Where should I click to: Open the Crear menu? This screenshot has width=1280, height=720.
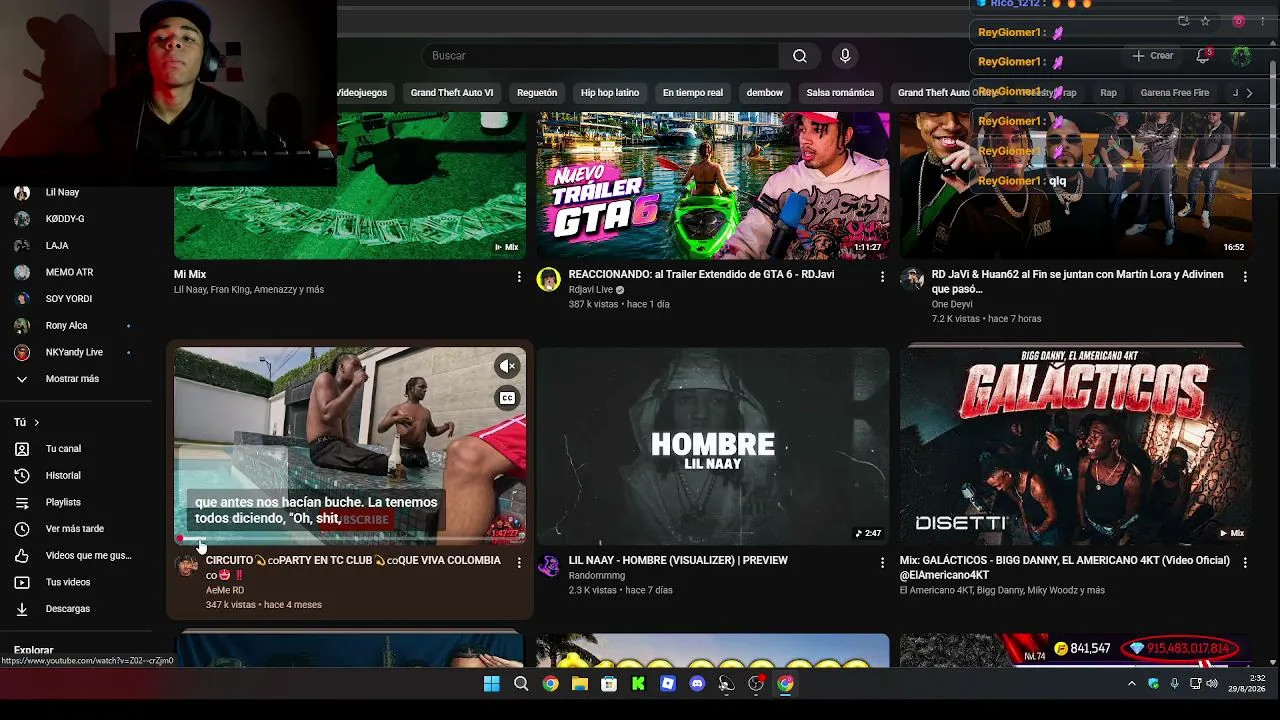tap(1153, 56)
